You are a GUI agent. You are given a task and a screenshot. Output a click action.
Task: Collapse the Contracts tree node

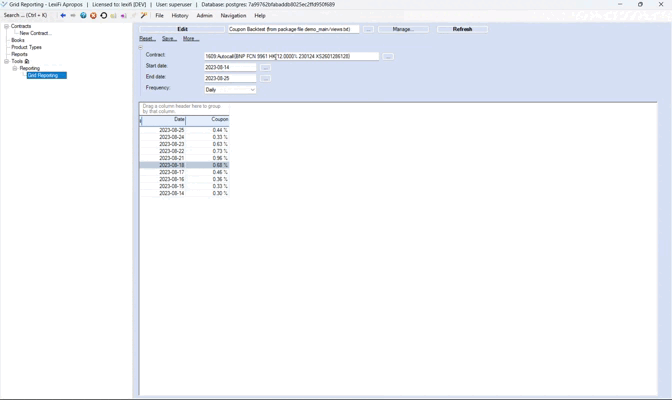coord(6,26)
